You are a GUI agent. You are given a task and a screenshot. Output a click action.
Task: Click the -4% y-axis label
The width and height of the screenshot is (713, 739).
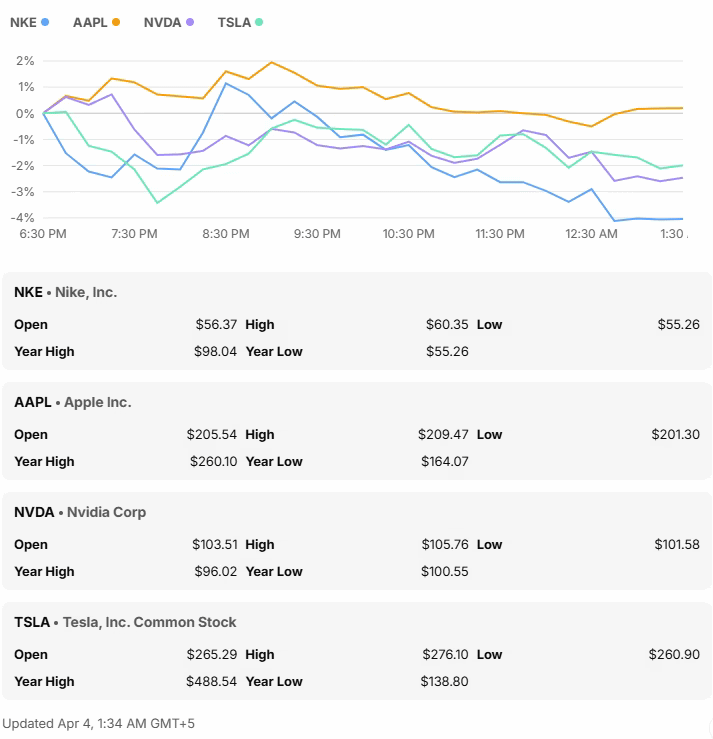[23, 218]
